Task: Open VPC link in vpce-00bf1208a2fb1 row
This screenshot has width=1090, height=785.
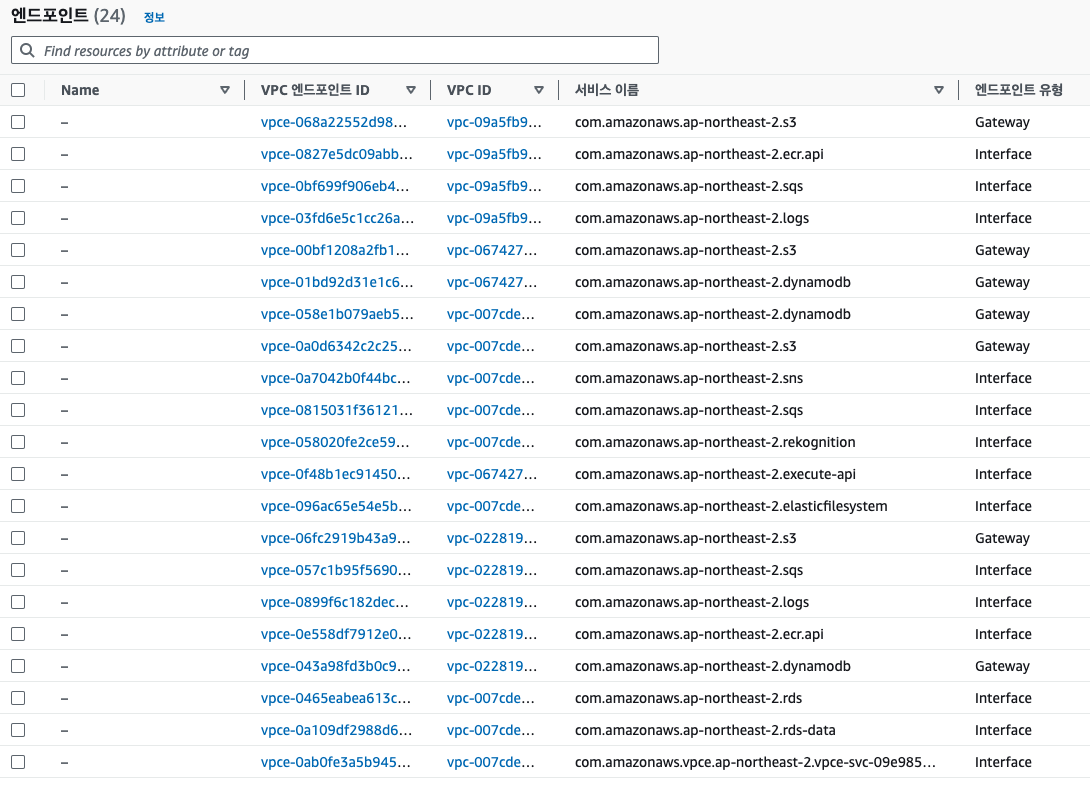Action: 492,250
